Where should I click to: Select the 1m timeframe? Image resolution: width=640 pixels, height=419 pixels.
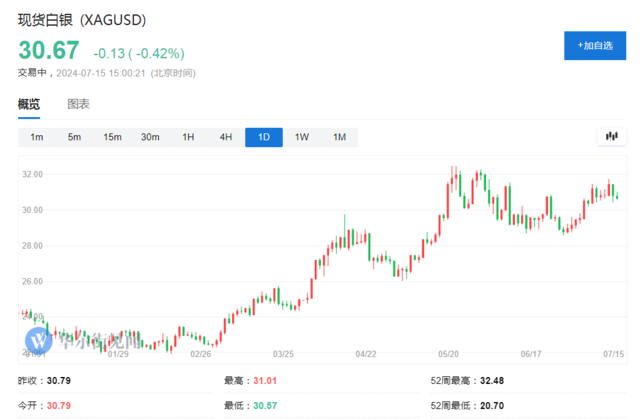[37, 137]
